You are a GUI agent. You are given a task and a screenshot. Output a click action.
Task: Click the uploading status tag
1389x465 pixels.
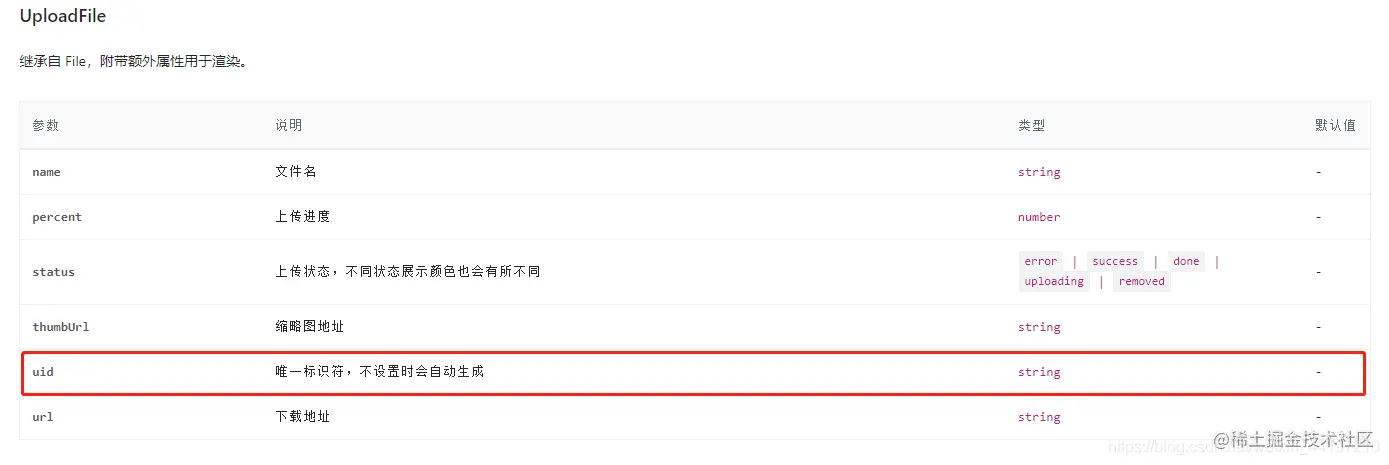click(x=1054, y=282)
